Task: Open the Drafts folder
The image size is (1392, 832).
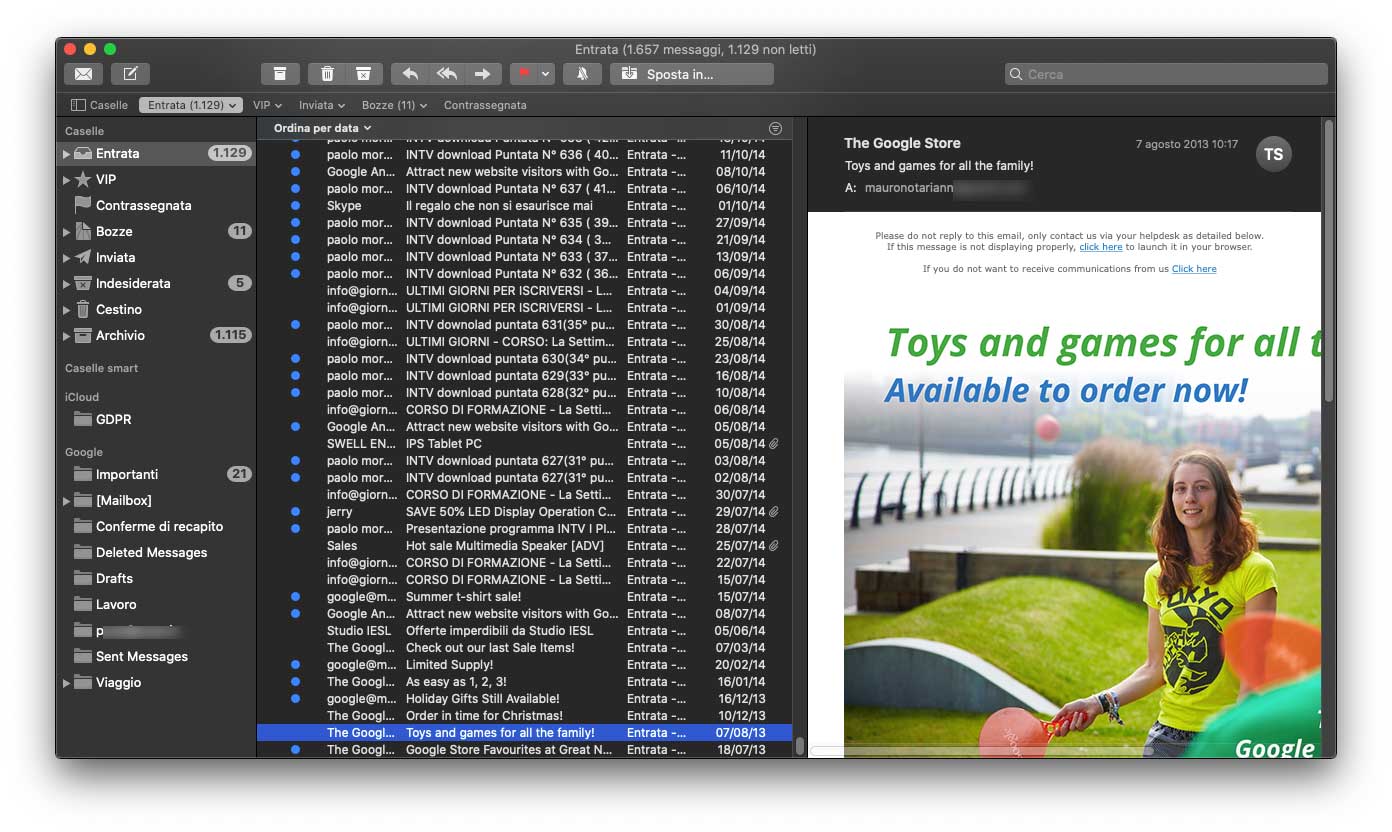Action: 156,578
